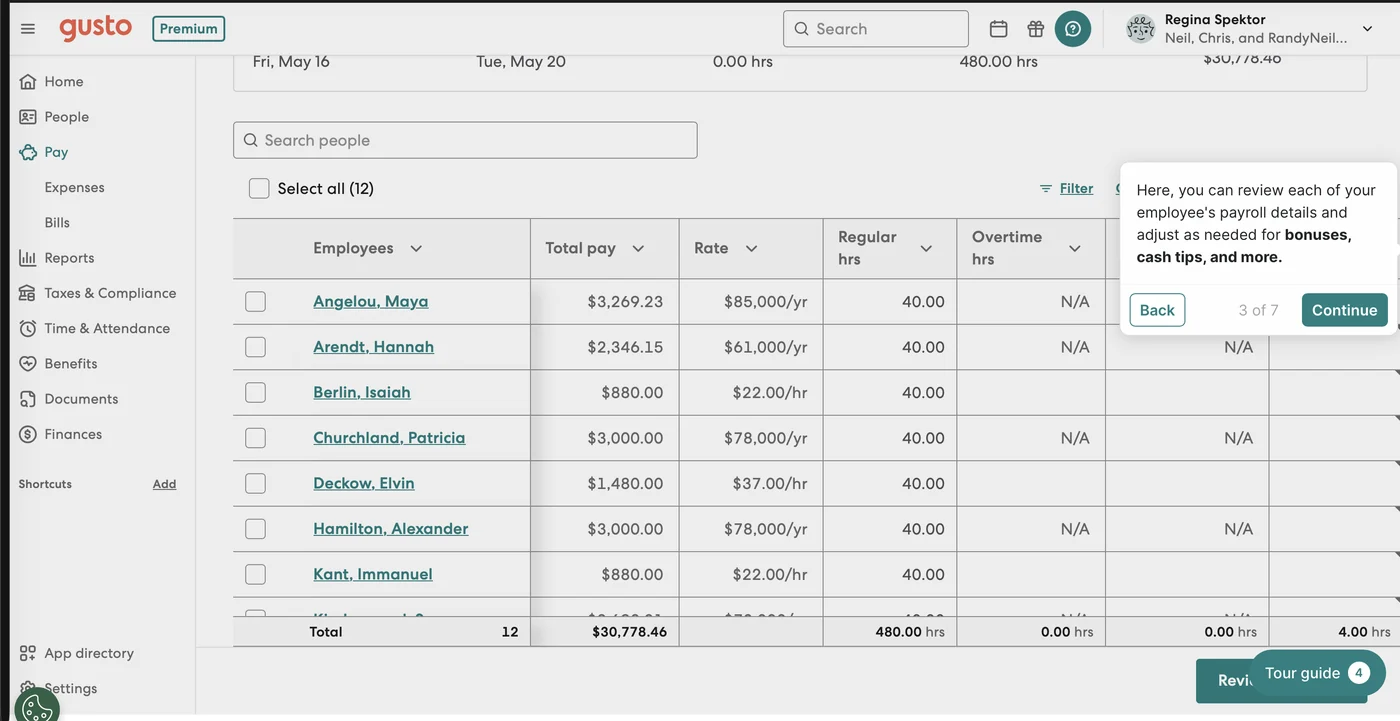Viewport: 1400px width, 721px height.
Task: Click the Taxes & Compliance building icon
Action: [28, 293]
